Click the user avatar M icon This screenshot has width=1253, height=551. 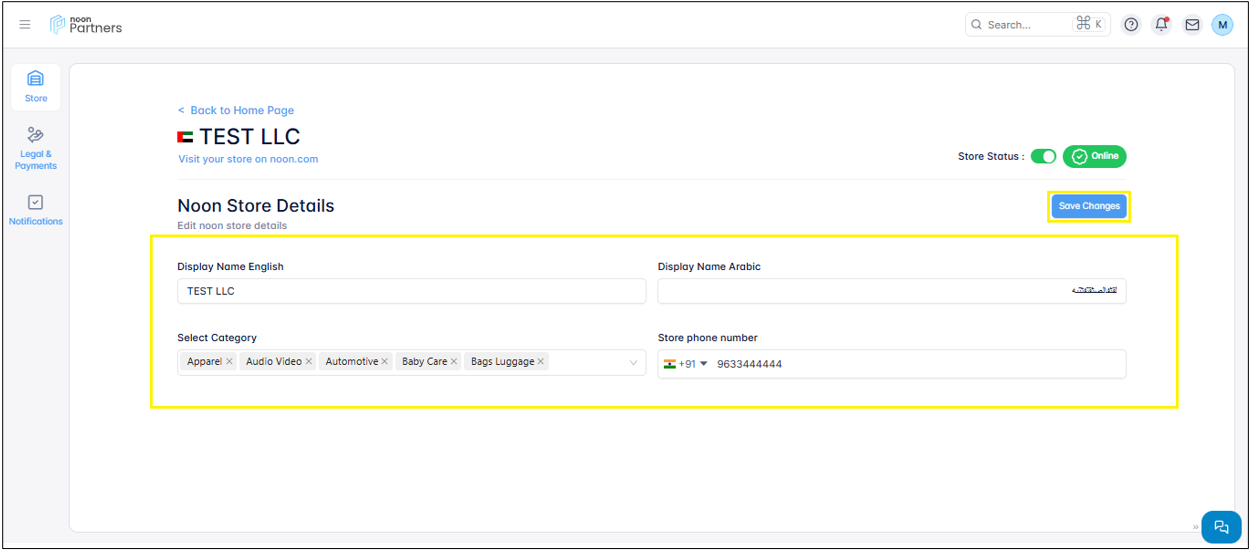1222,25
